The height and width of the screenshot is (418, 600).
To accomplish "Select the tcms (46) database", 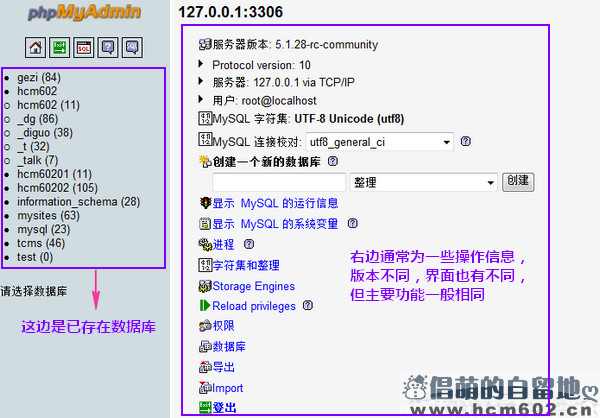I will (41, 243).
